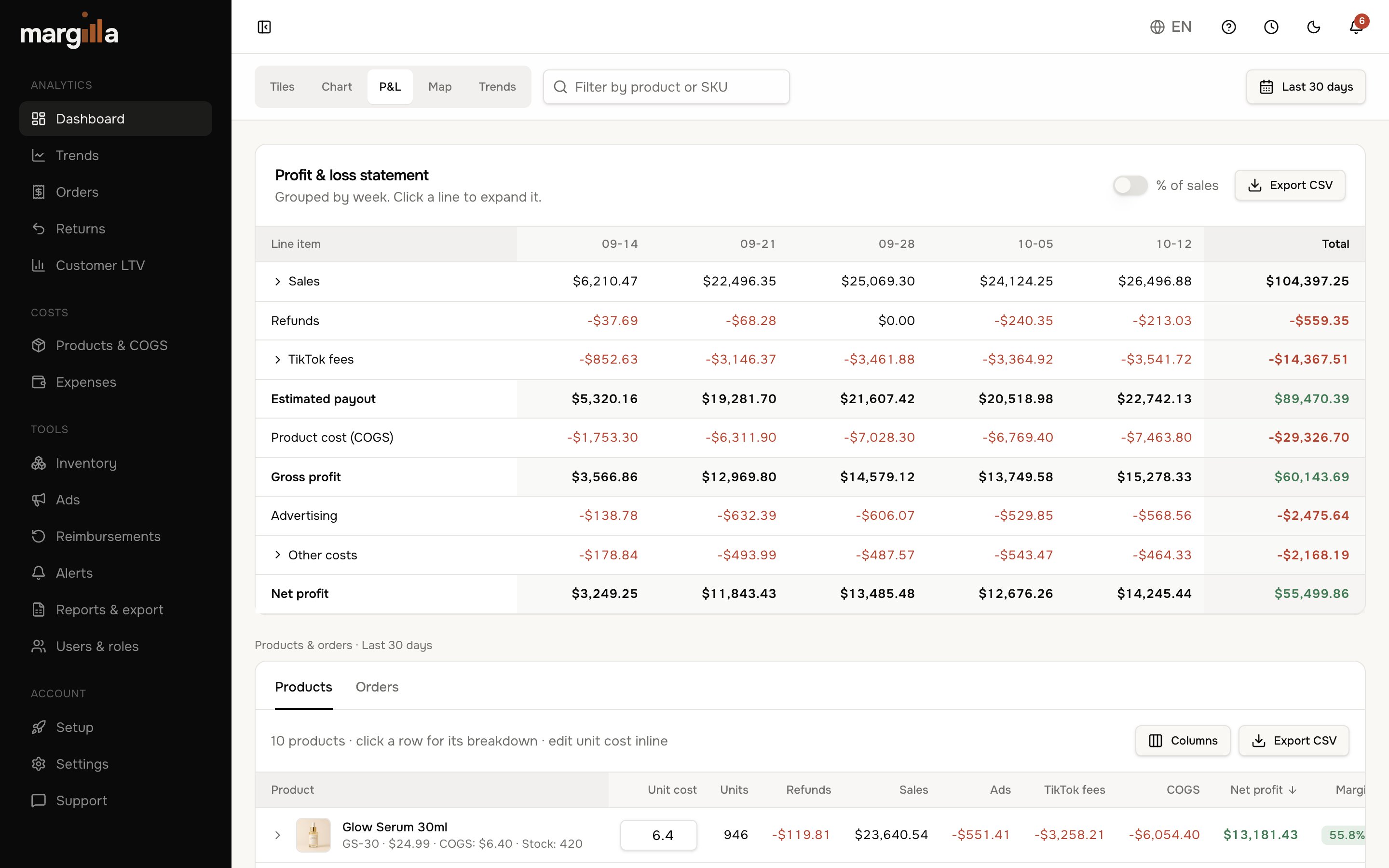Toggle the % of sales switch

pyautogui.click(x=1130, y=186)
